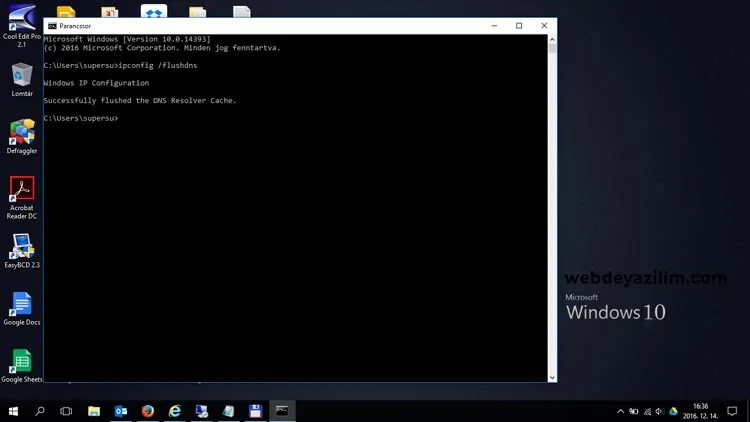Open the Action Center notifications icon

tap(732, 411)
